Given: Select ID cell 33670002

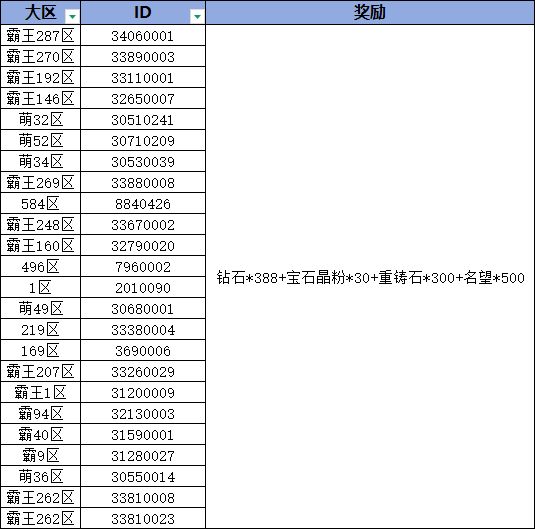Looking at the screenshot, I should pyautogui.click(x=143, y=224).
